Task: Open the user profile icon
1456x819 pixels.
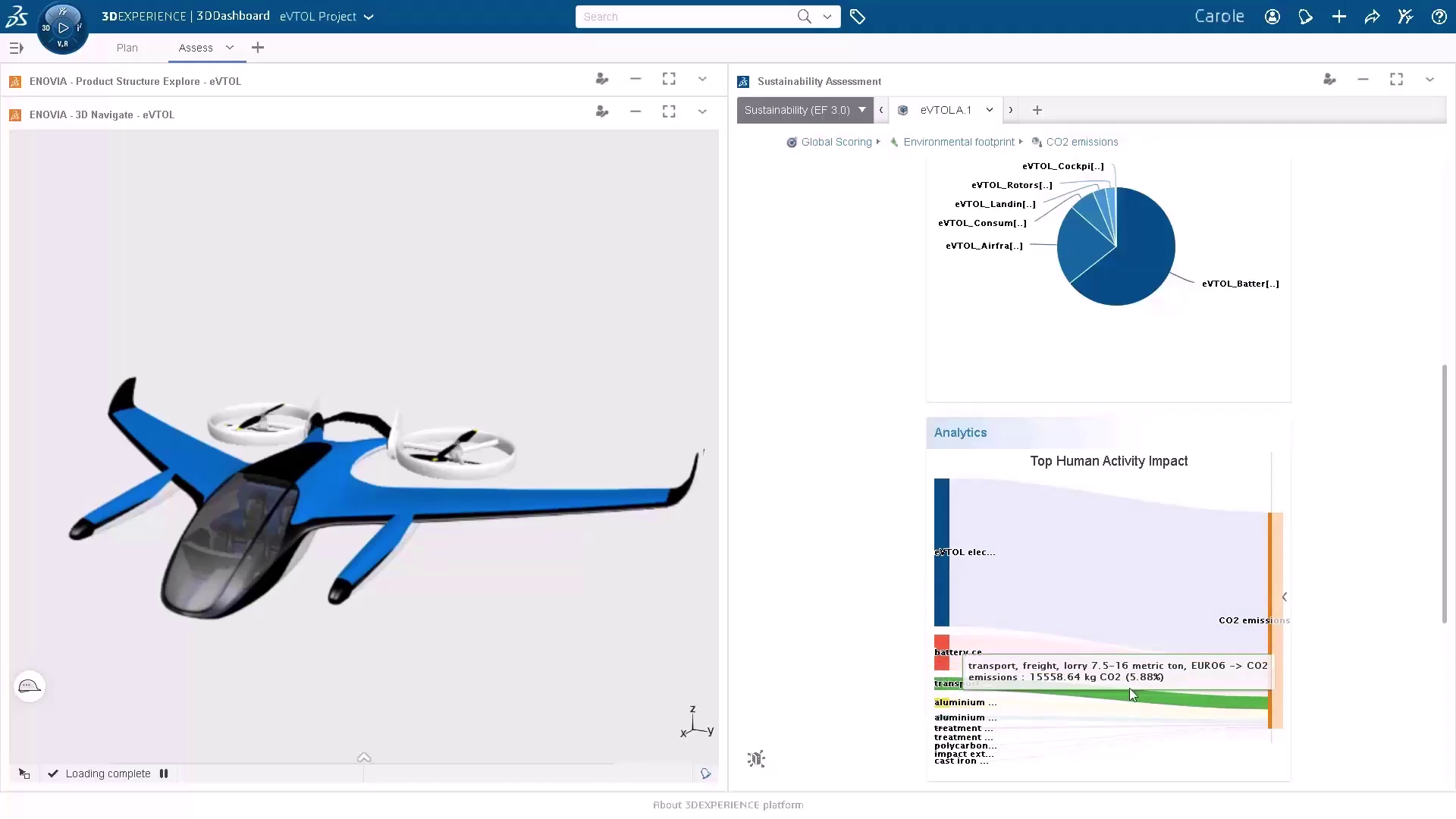Action: click(1272, 17)
